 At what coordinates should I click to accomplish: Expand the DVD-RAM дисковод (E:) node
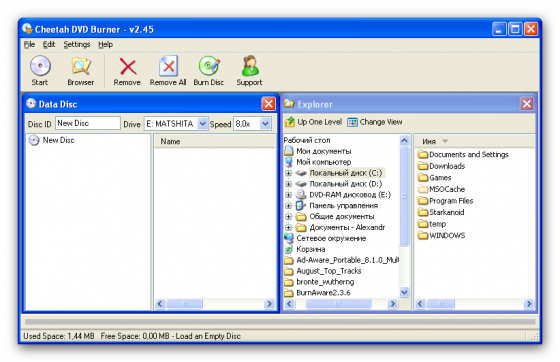coord(288,195)
